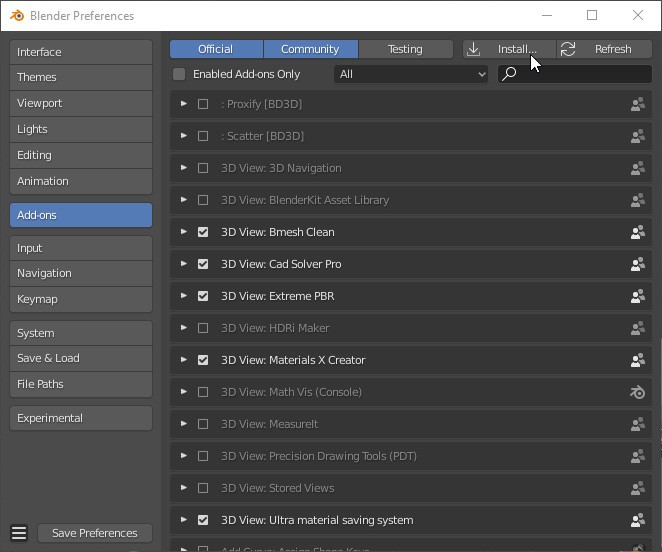Click community icon on MeasureIt row
The image size is (662, 552).
click(x=638, y=424)
